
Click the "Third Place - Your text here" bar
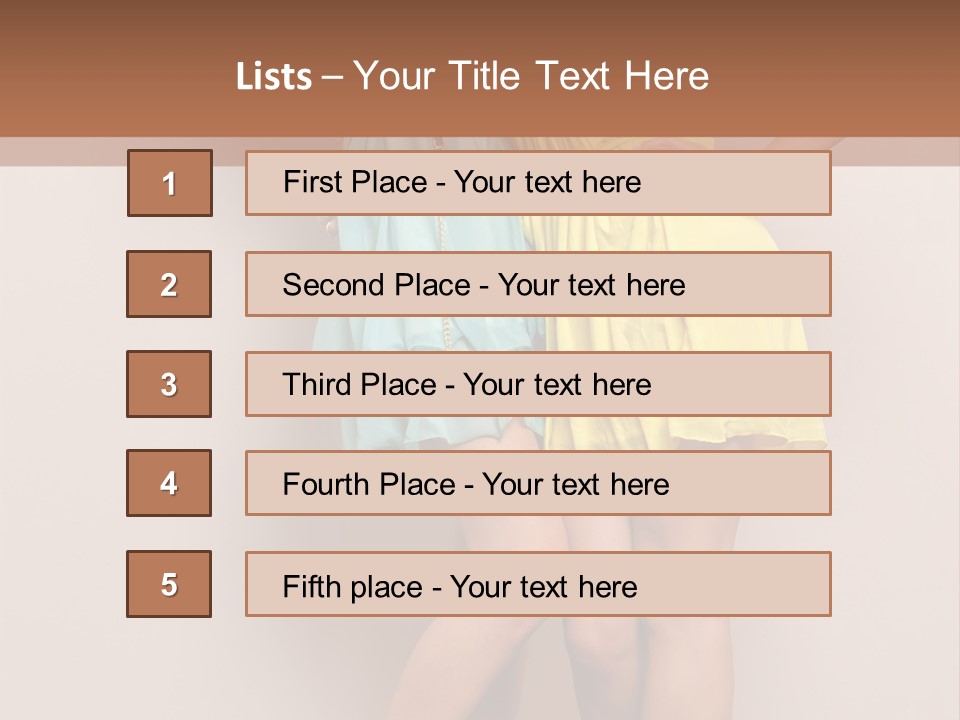pos(538,384)
